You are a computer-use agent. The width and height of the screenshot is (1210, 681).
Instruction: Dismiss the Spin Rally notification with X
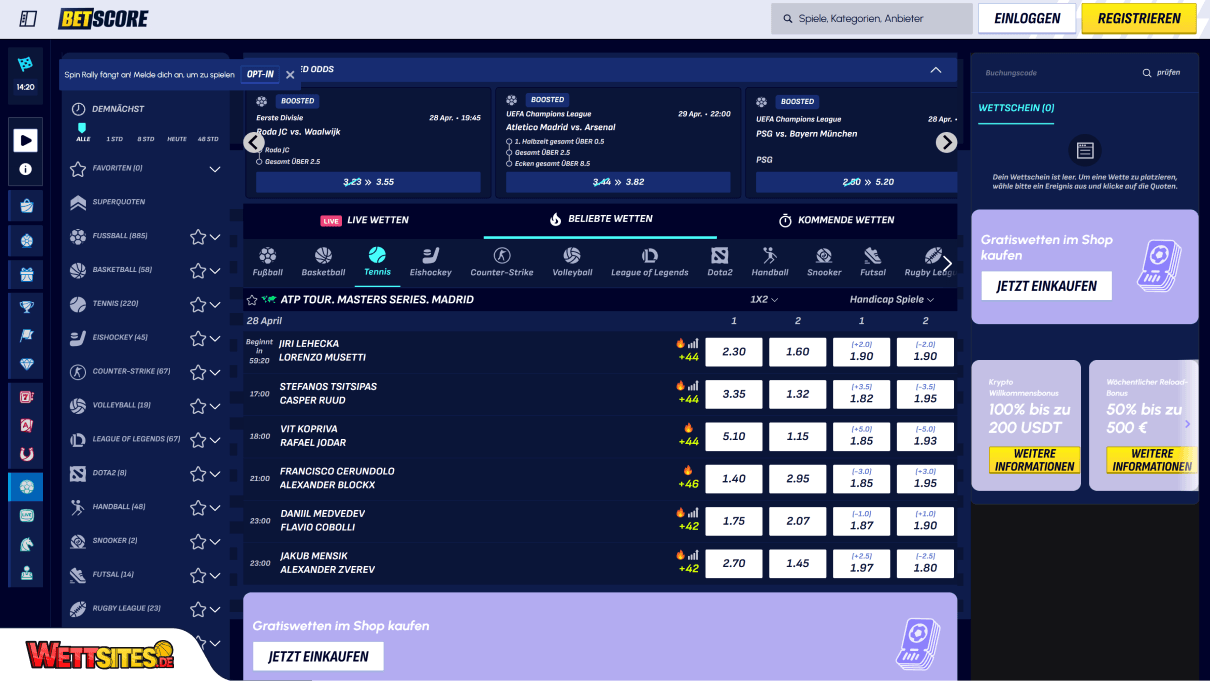pyautogui.click(x=290, y=74)
